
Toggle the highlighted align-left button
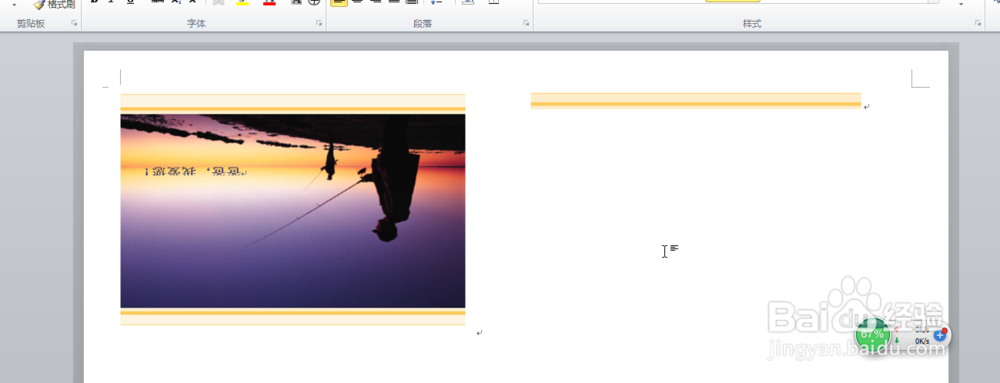coord(339,3)
